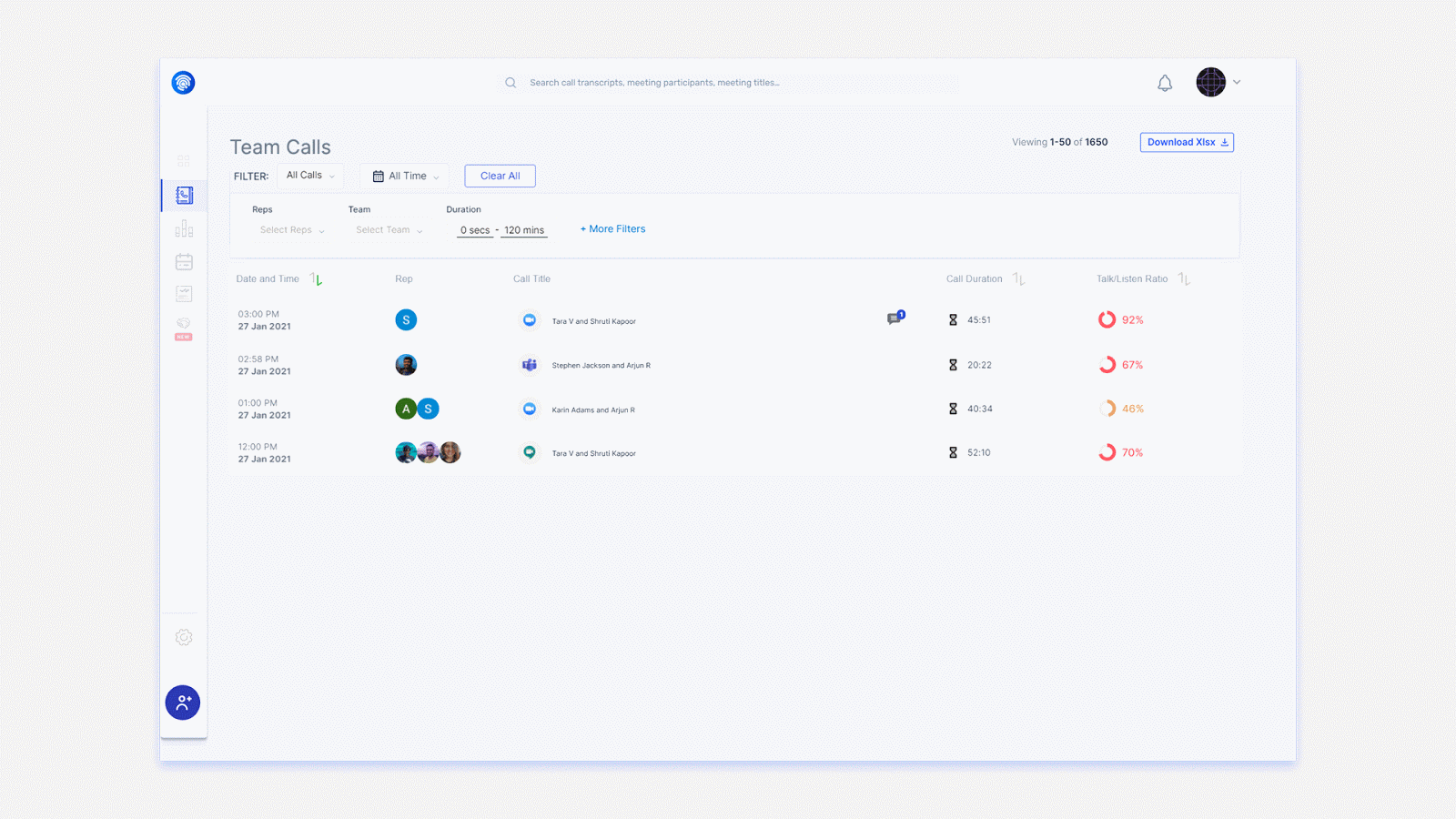Click the 67% talk ratio value
This screenshot has width=1456, height=819.
point(1132,365)
